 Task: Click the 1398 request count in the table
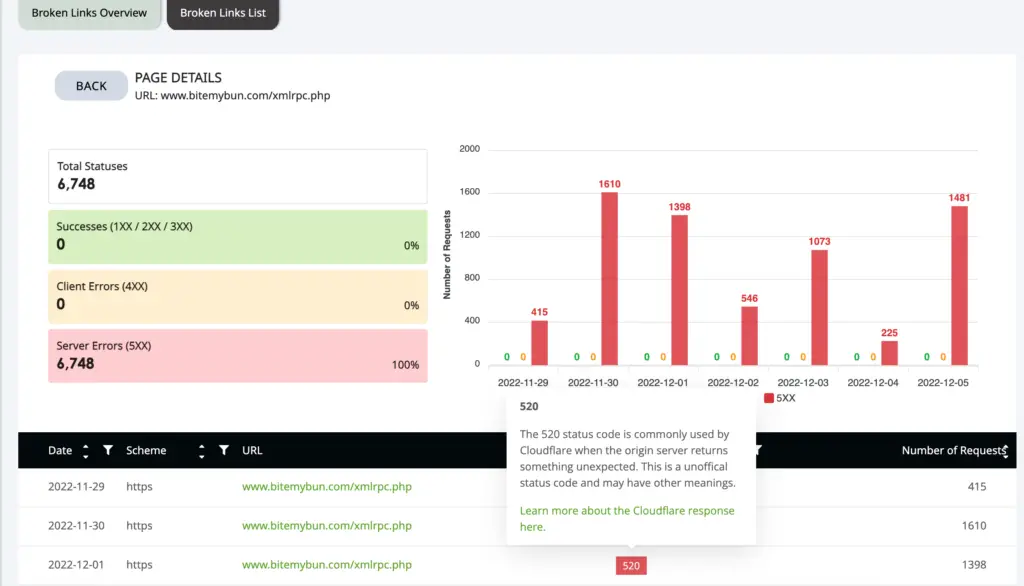(974, 565)
